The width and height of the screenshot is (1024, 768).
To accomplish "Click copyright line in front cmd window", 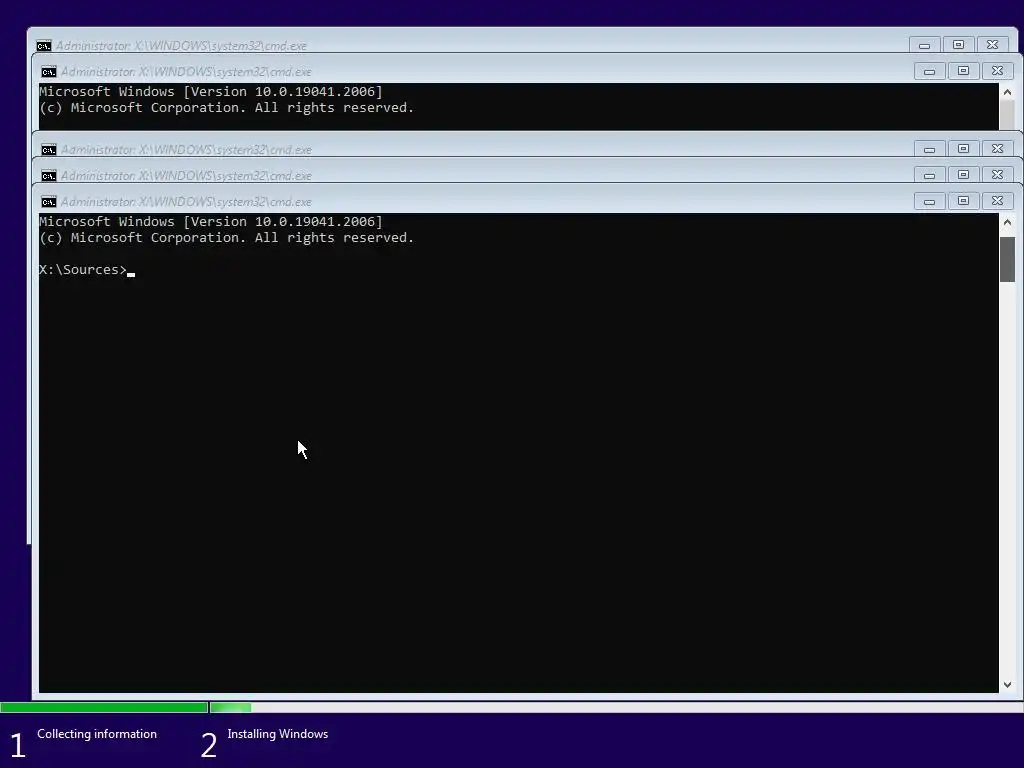I will pyautogui.click(x=227, y=238).
